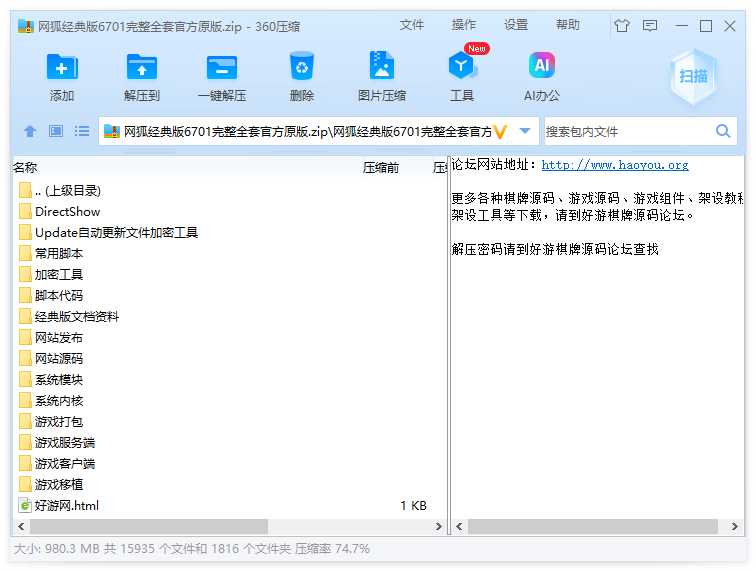Open the http://www.haoyou.org link
This screenshot has height=571, width=756.
[615, 165]
